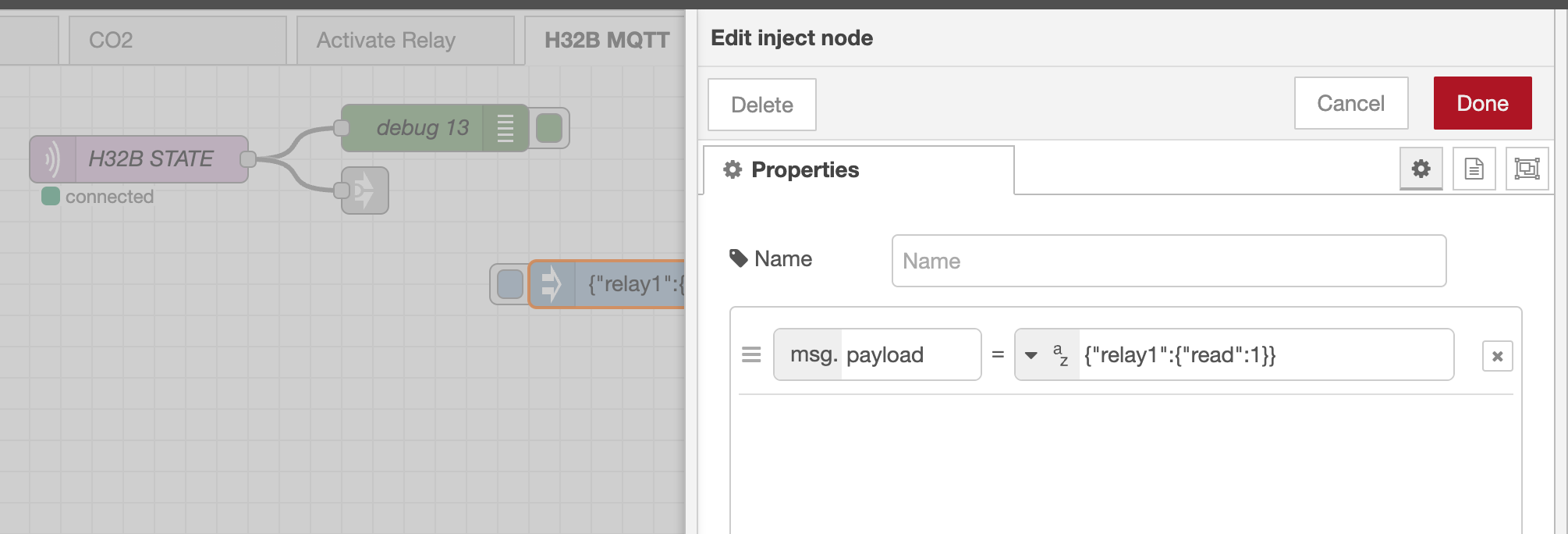
Task: Click the inject node arrow icon
Action: tap(552, 284)
